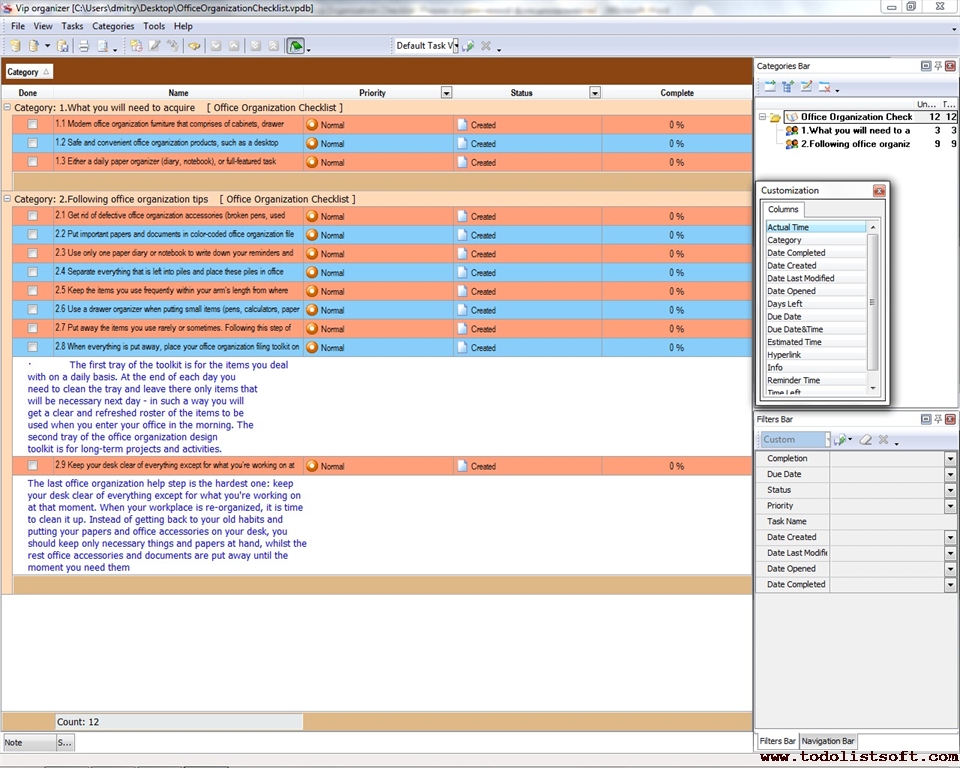Image resolution: width=960 pixels, height=768 pixels.
Task: Click the Add subcategory icon
Action: pos(788,87)
